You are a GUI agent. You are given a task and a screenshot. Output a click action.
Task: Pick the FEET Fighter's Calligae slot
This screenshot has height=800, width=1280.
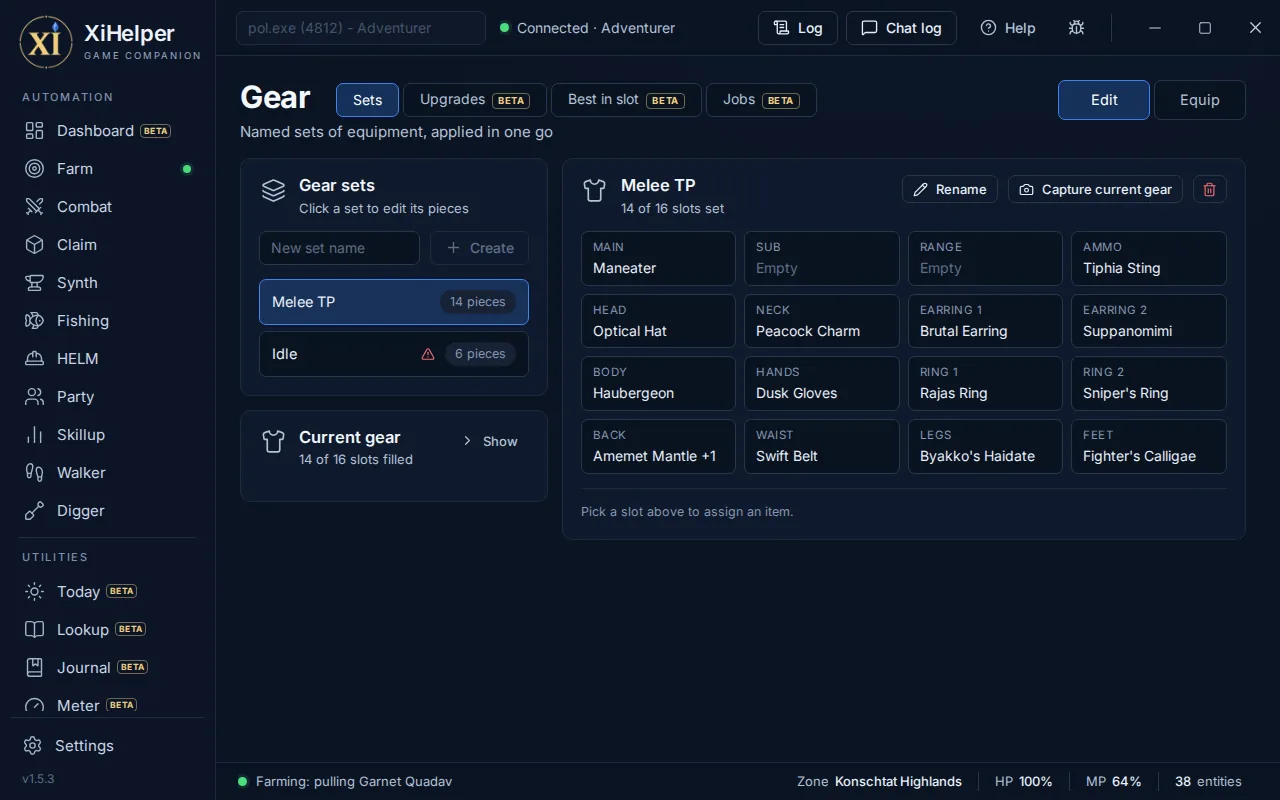(x=1149, y=446)
